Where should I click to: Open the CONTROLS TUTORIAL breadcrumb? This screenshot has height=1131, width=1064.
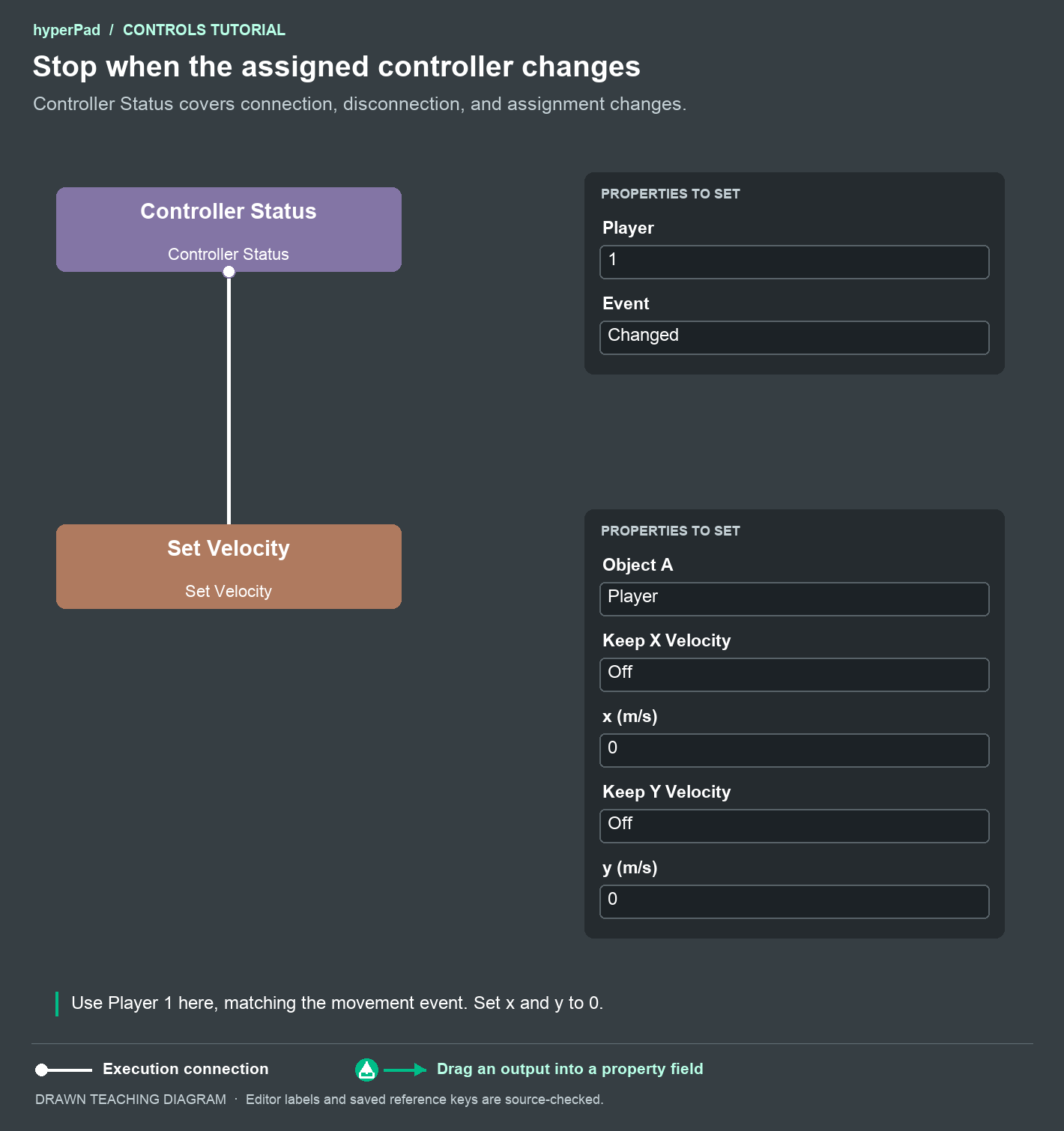204,30
